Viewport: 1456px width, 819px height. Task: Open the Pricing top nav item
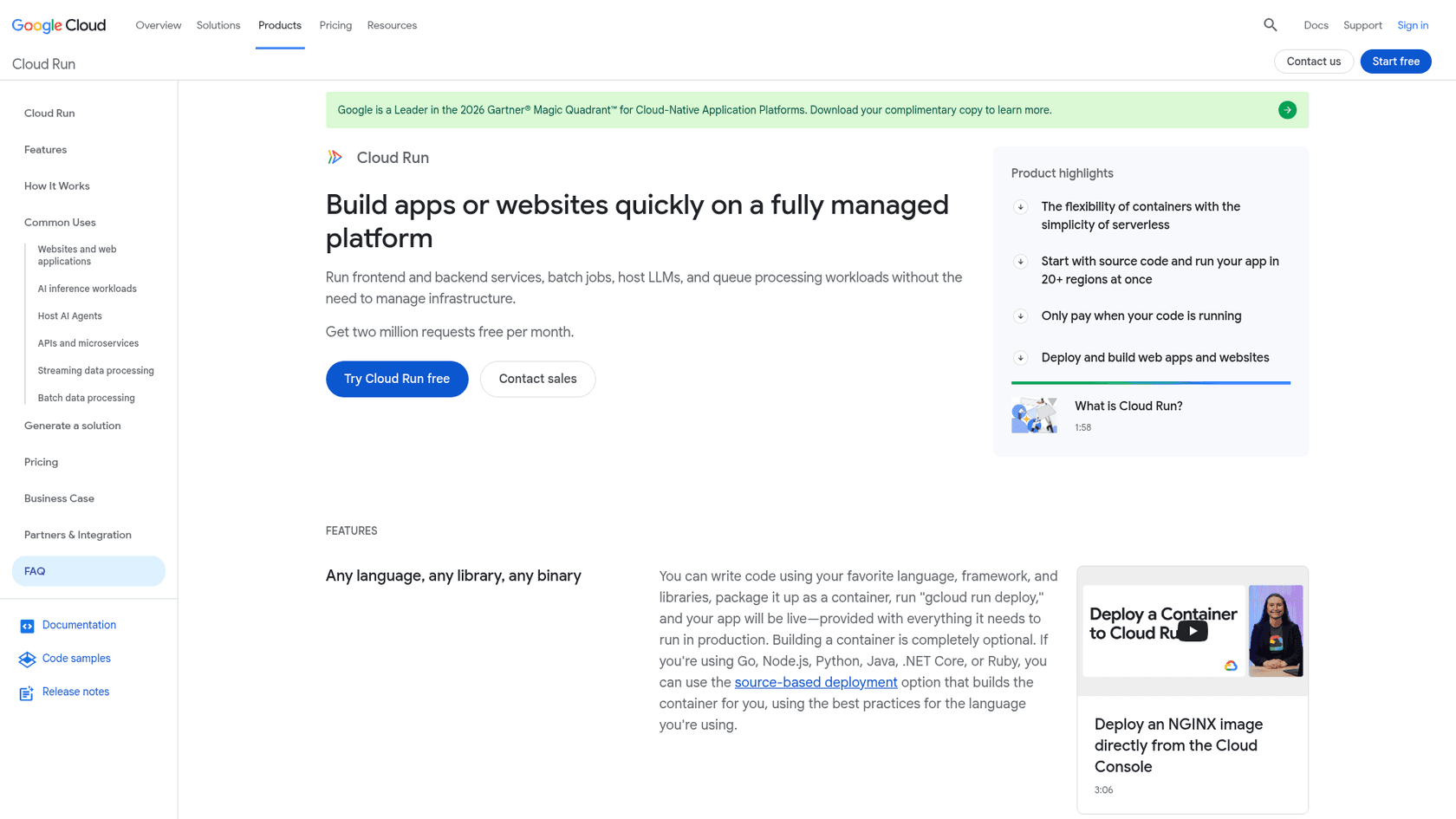coord(335,25)
